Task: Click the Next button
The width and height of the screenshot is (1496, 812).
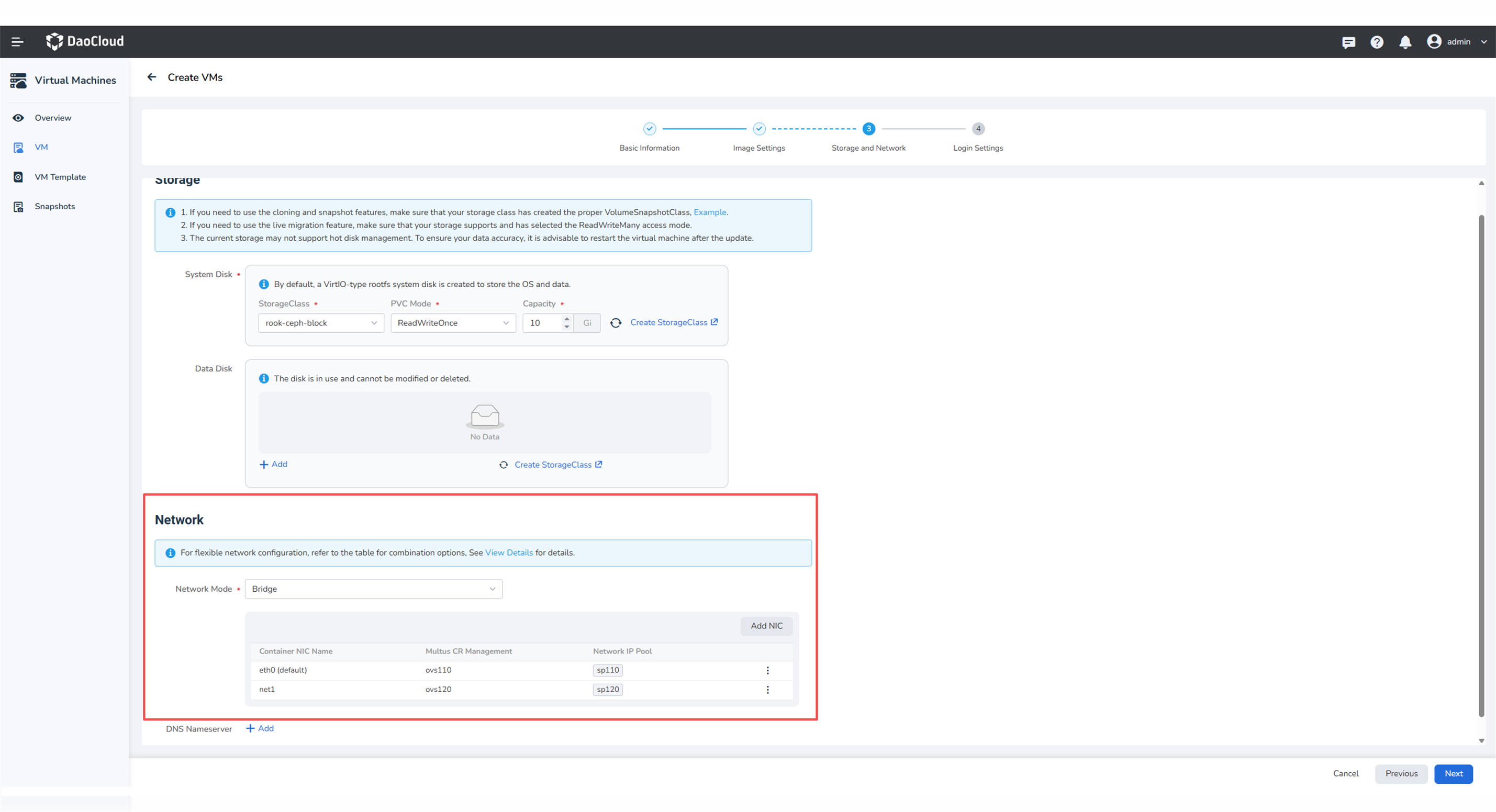Action: pyautogui.click(x=1453, y=774)
